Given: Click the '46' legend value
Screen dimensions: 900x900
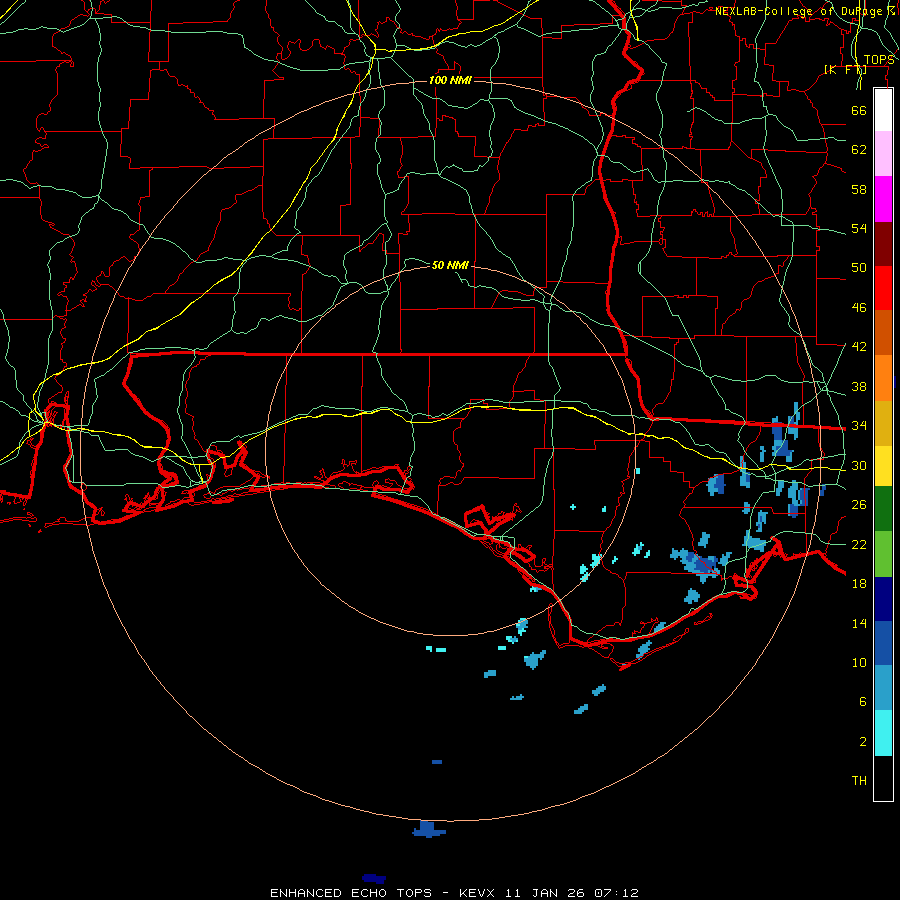Looking at the screenshot, I should (859, 308).
